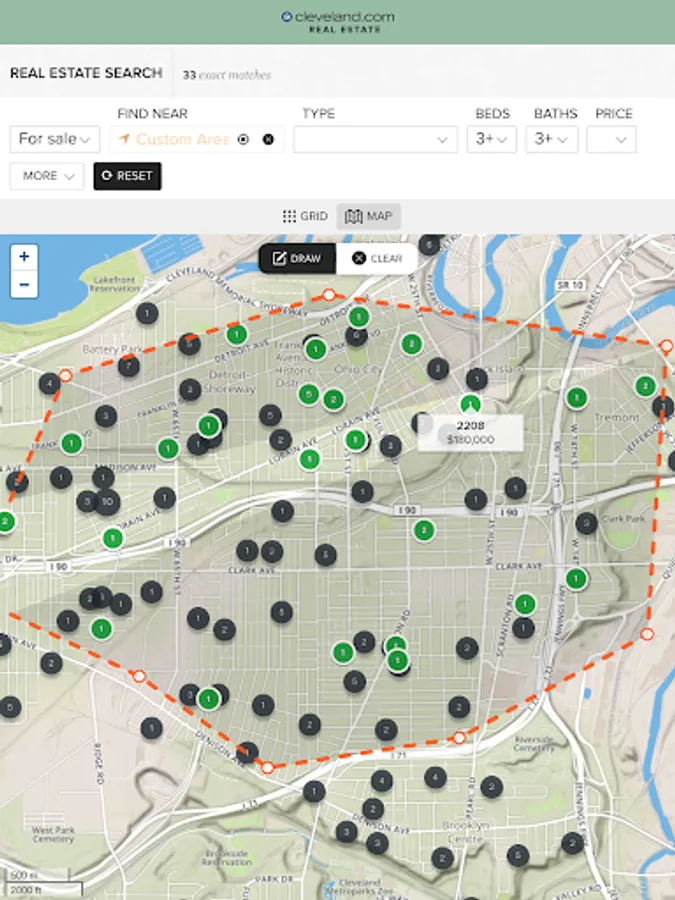Click green marker labeled 5 in Ohio City
675x900 pixels.
pos(309,394)
